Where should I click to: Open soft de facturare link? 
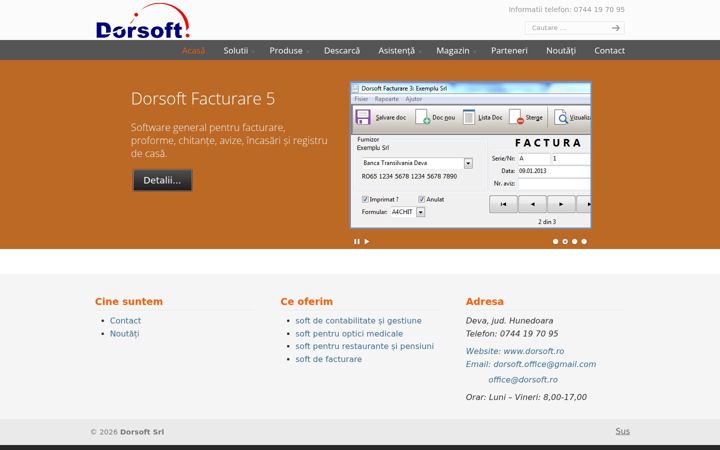(328, 359)
